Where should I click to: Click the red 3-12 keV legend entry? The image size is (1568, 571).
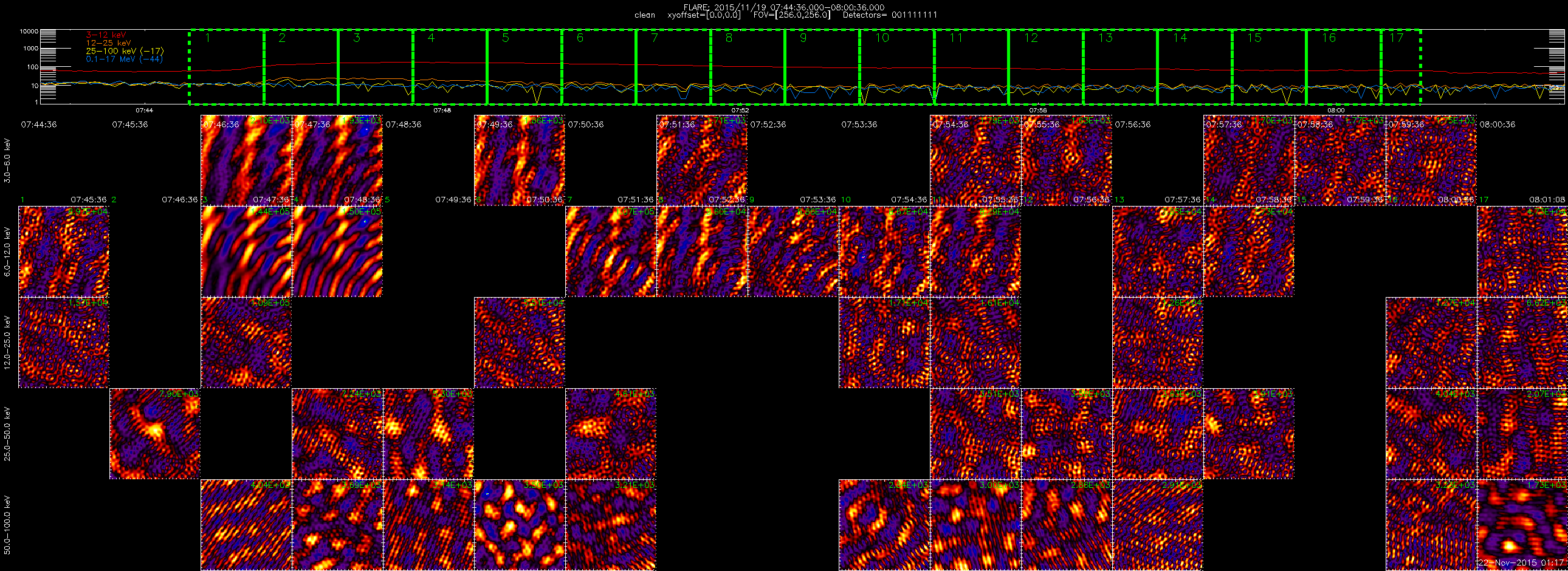pos(106,35)
